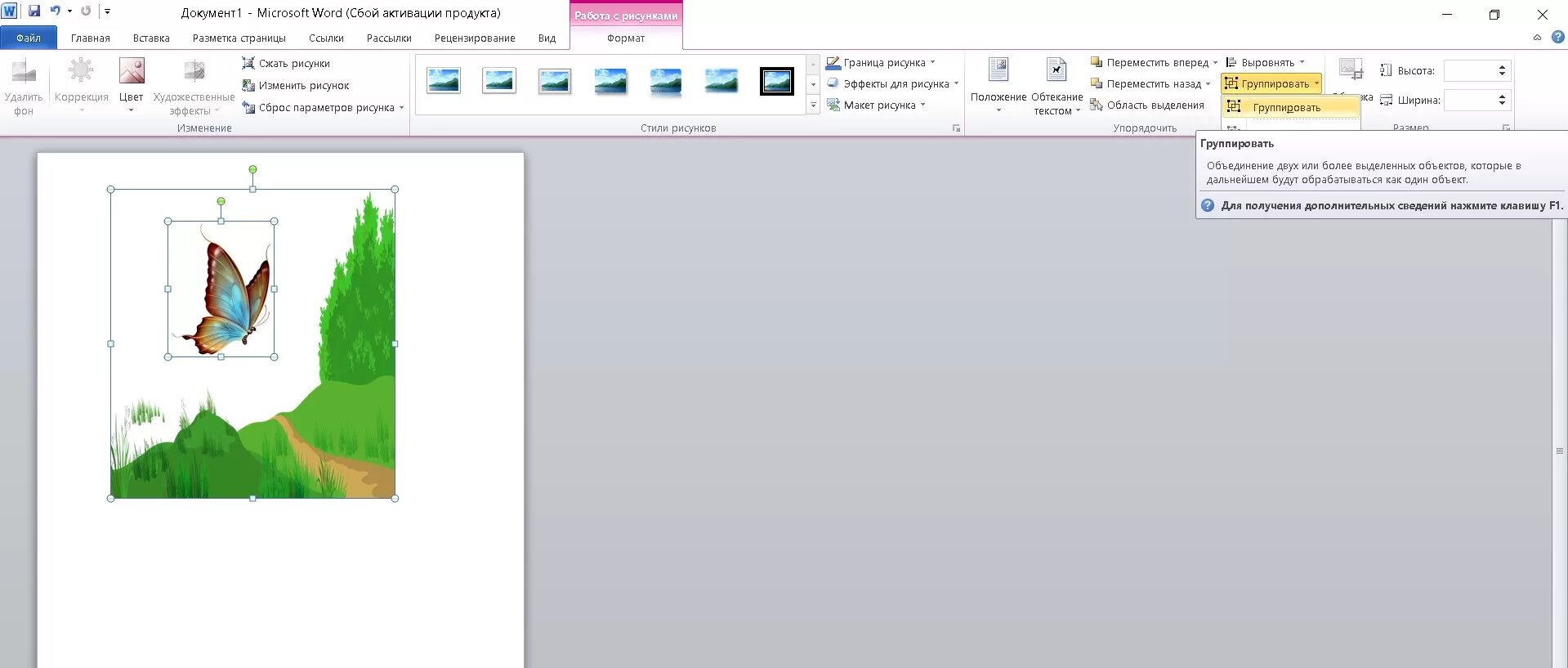
Task: Expand picture styles gallery More arrow
Action: (813, 105)
